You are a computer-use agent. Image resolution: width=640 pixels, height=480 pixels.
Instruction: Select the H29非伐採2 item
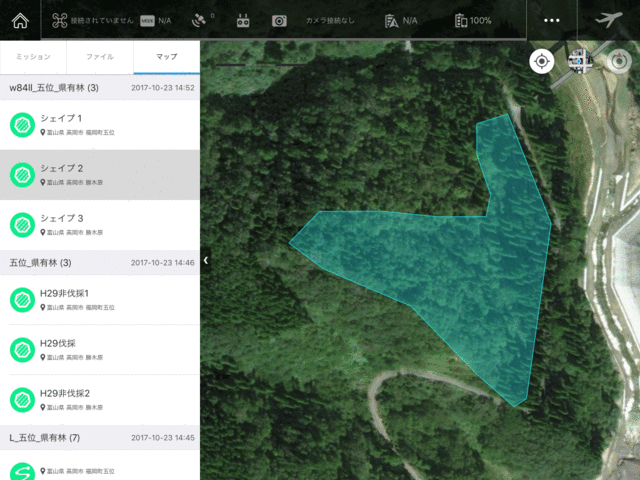(x=100, y=400)
